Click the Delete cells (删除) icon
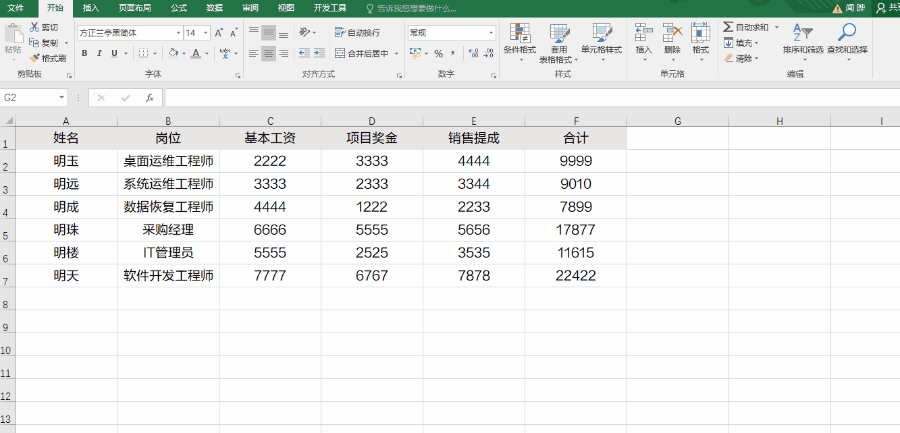The width and height of the screenshot is (900, 433). pyautogui.click(x=672, y=33)
